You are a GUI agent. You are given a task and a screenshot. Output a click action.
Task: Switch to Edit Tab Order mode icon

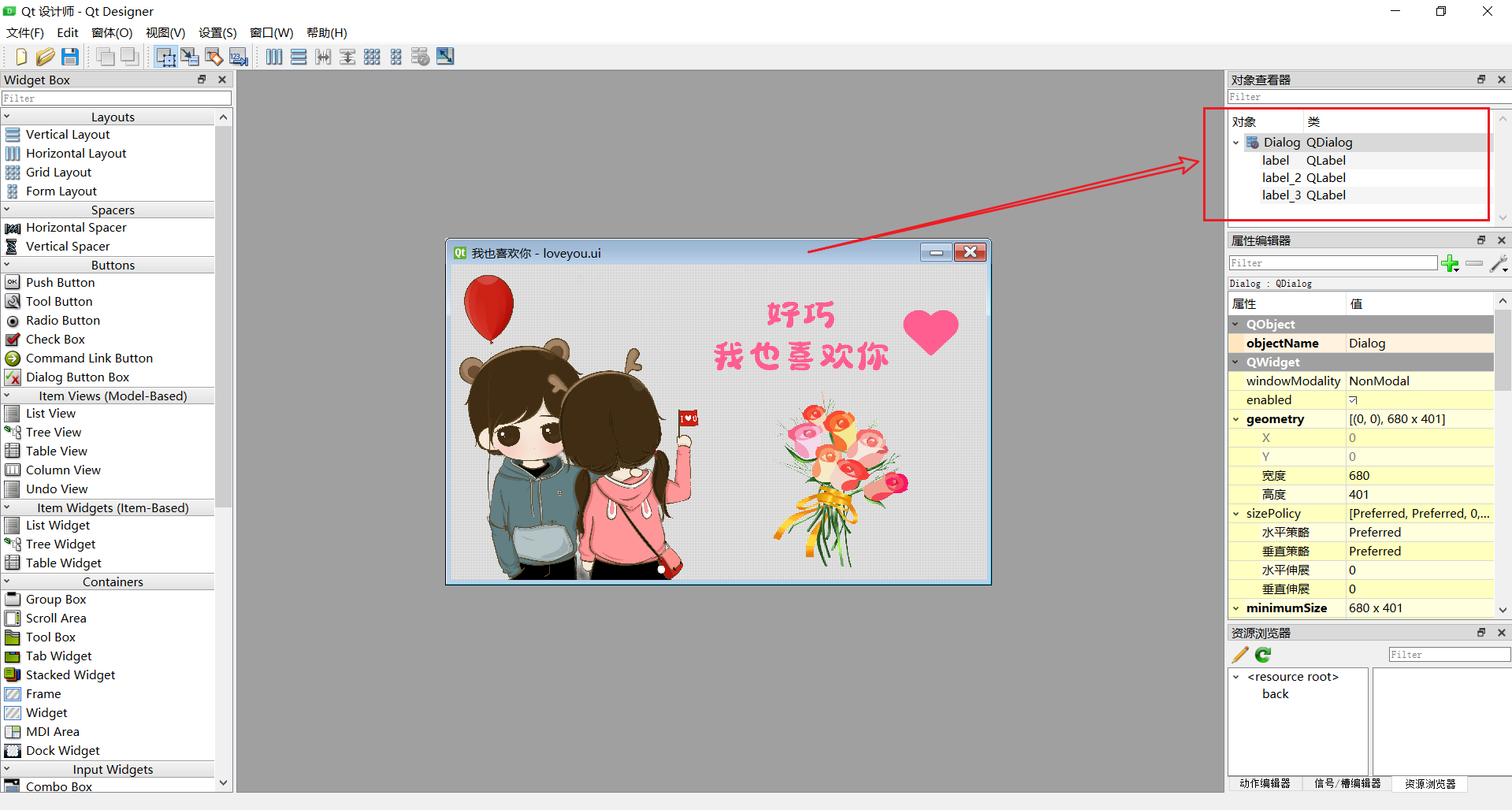(239, 57)
